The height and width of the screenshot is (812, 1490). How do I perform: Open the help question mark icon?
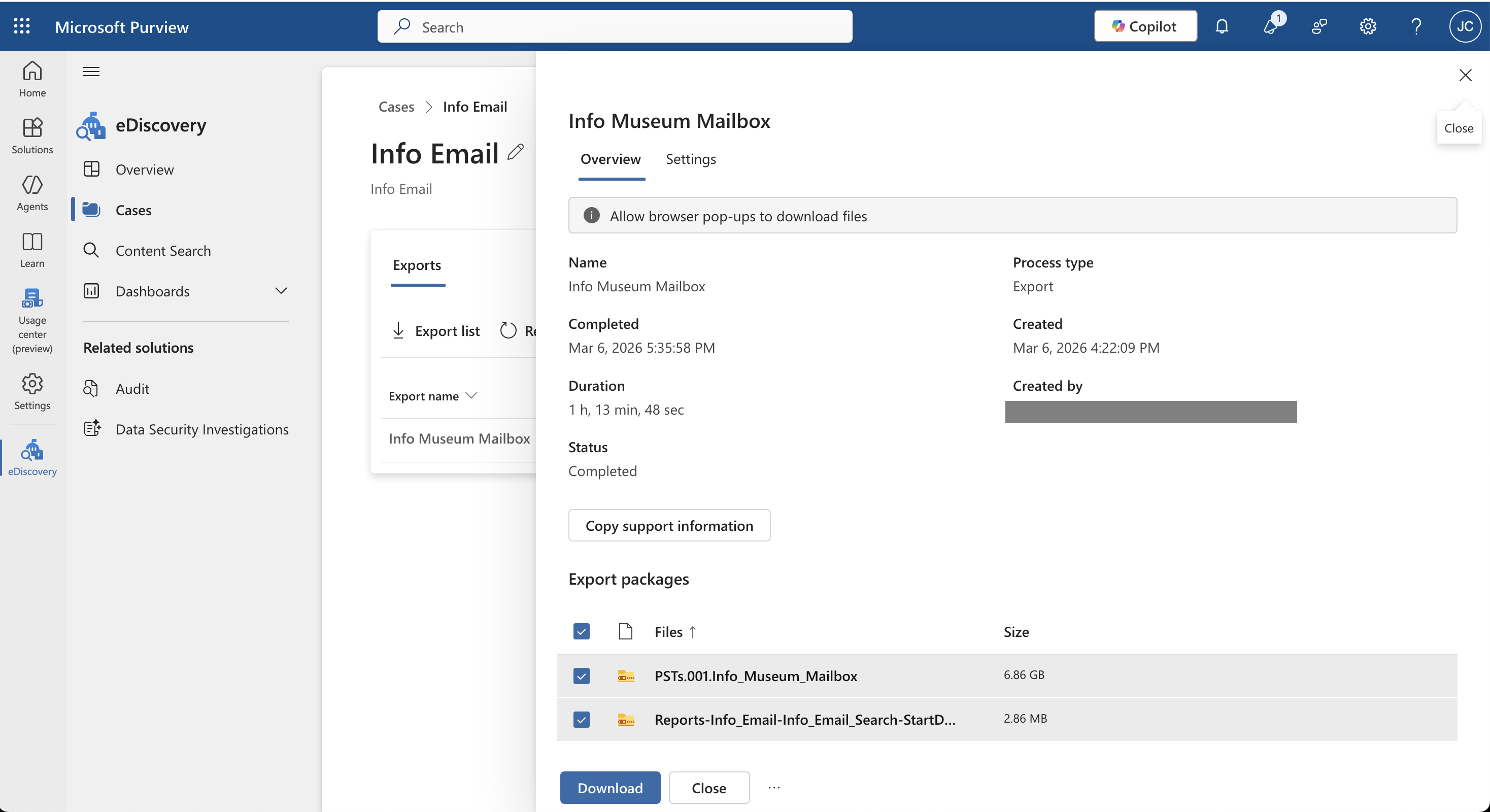pos(1416,26)
